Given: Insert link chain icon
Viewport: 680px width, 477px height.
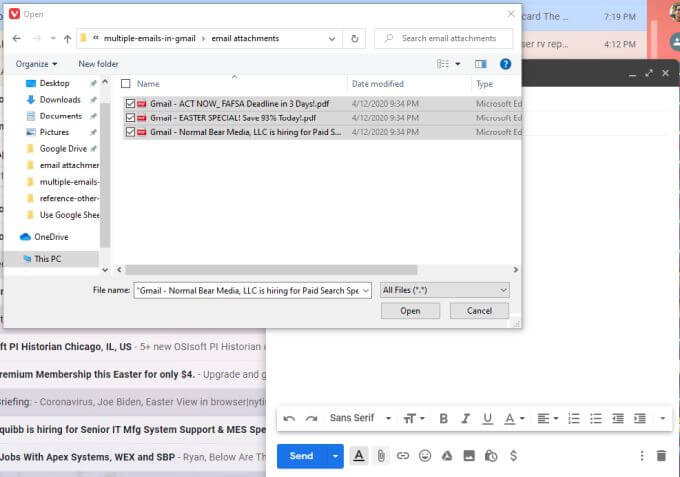Looking at the screenshot, I should click(x=403, y=456).
